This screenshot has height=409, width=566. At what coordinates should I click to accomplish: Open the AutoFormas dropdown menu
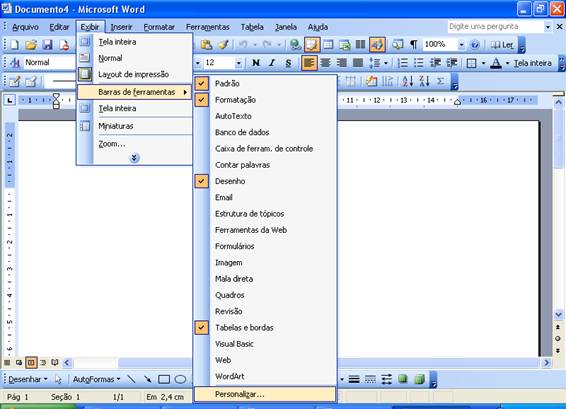(96, 379)
